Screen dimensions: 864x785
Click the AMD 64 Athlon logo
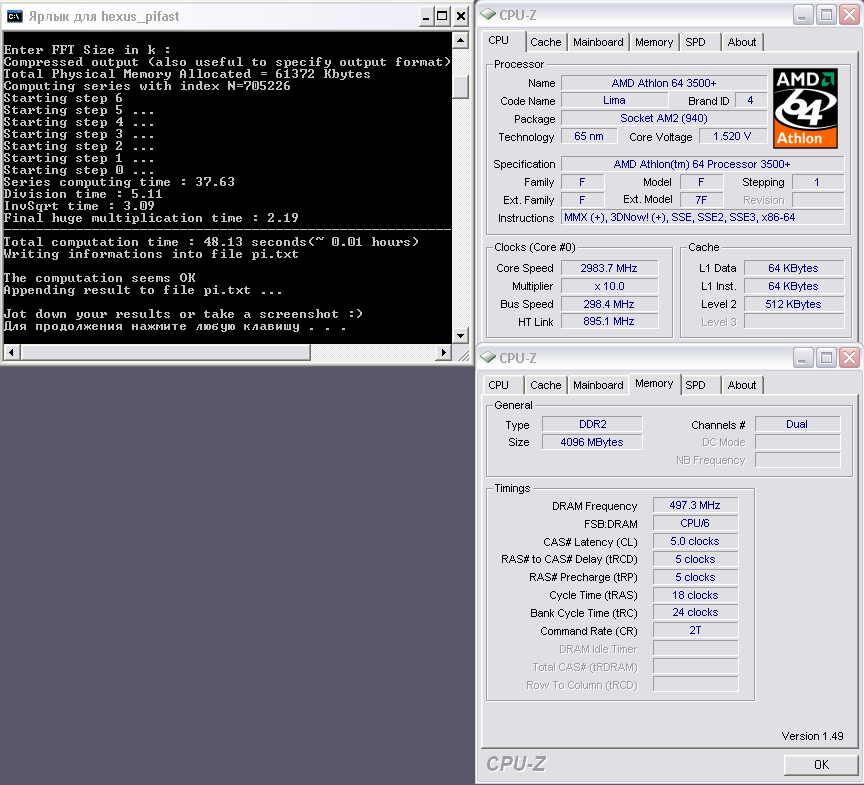(x=805, y=108)
